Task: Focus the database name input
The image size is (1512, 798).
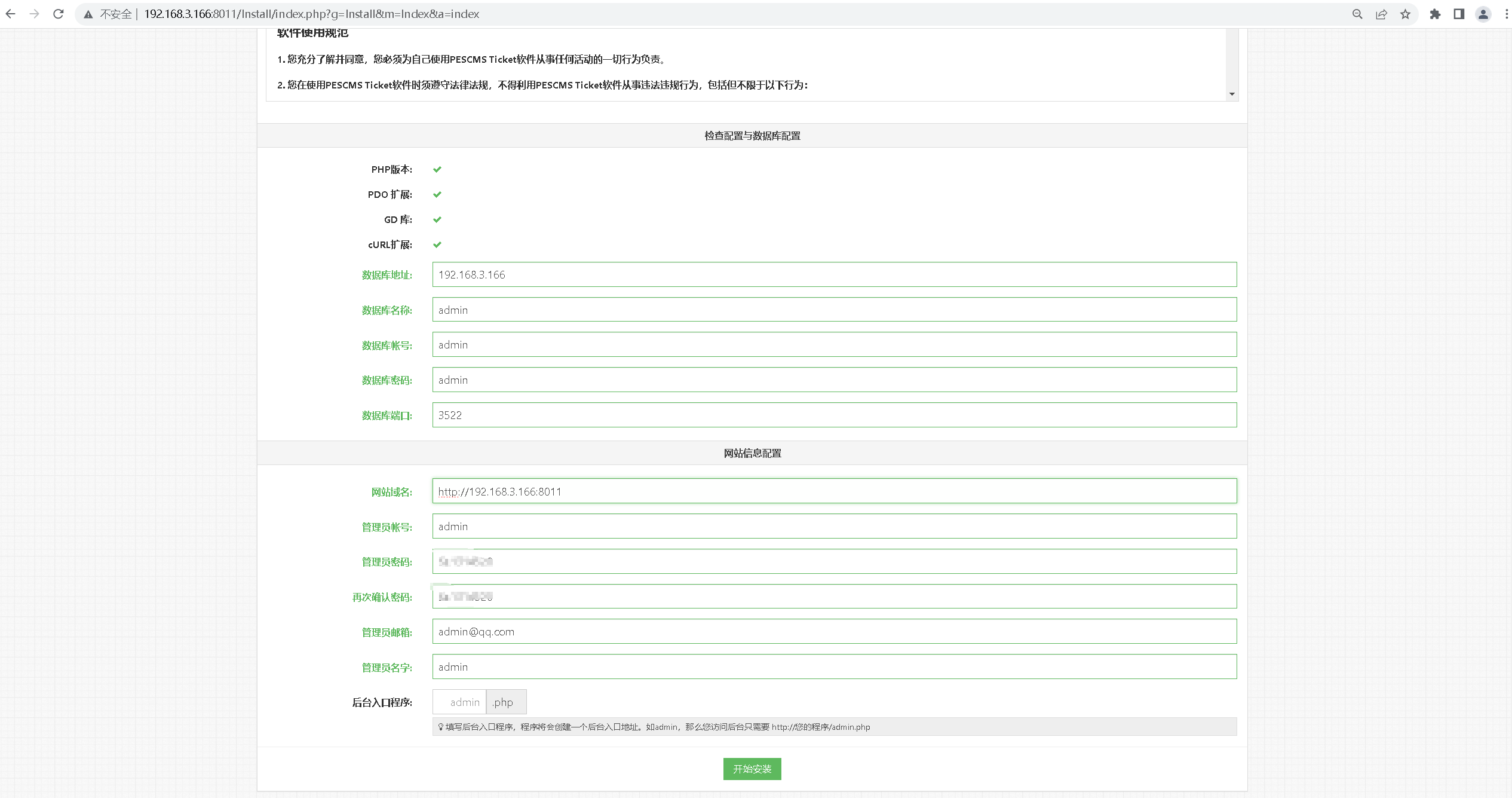Action: click(834, 310)
